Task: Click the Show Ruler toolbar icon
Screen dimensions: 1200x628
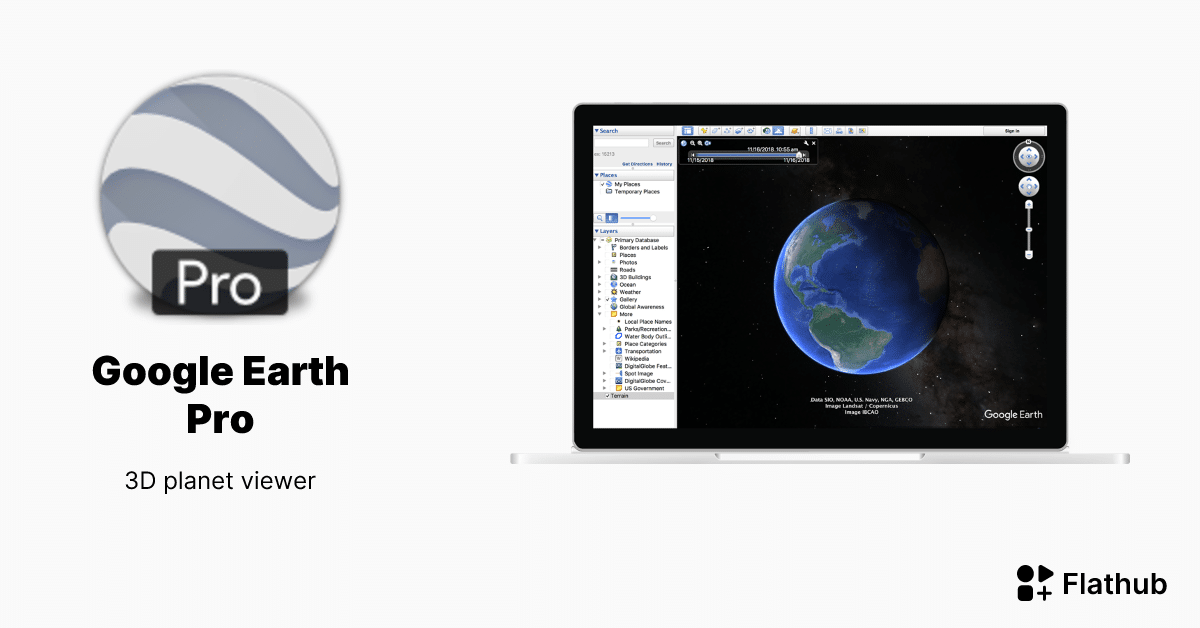Action: pos(812,131)
